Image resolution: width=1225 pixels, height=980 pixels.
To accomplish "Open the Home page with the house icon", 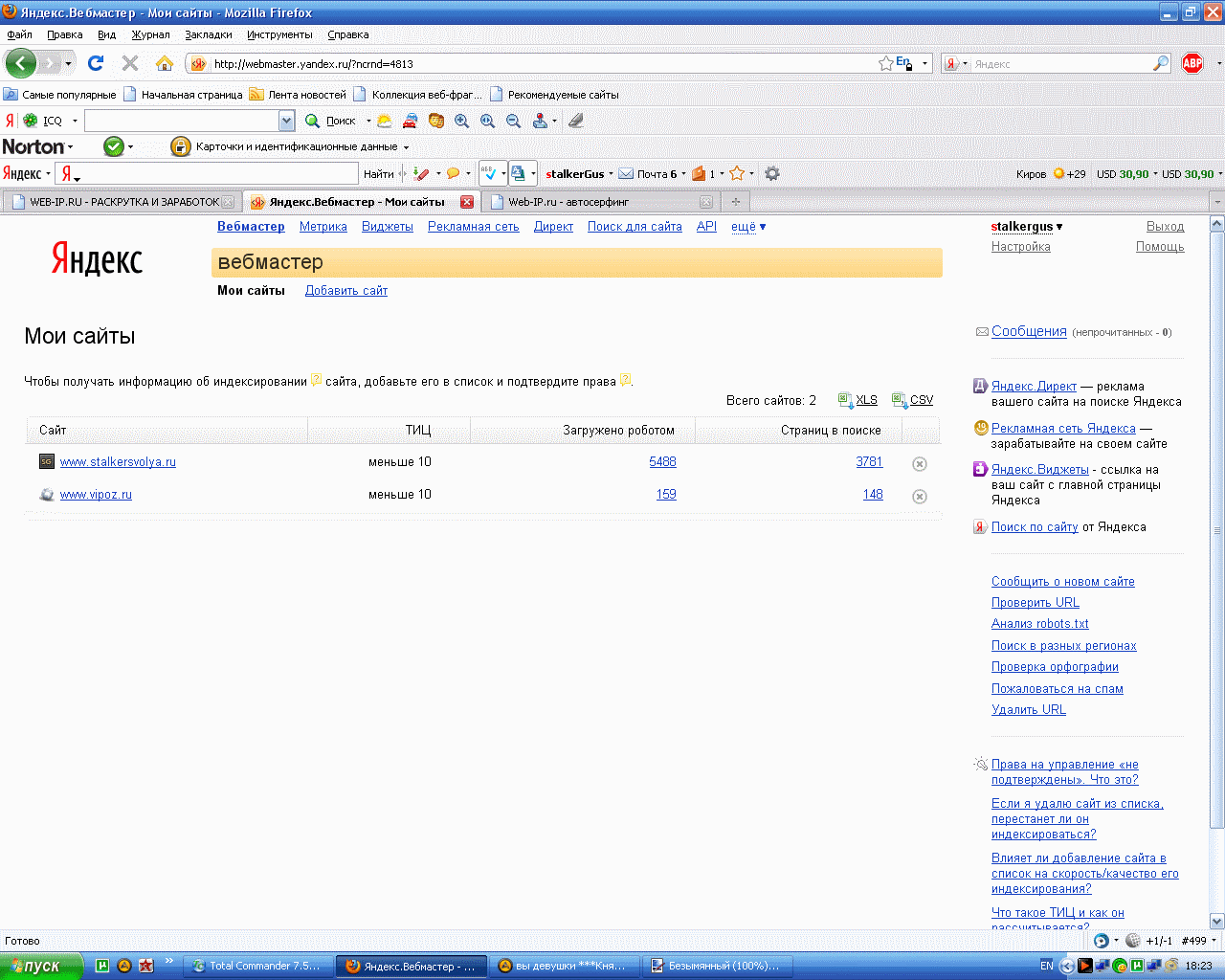I will click(x=165, y=63).
